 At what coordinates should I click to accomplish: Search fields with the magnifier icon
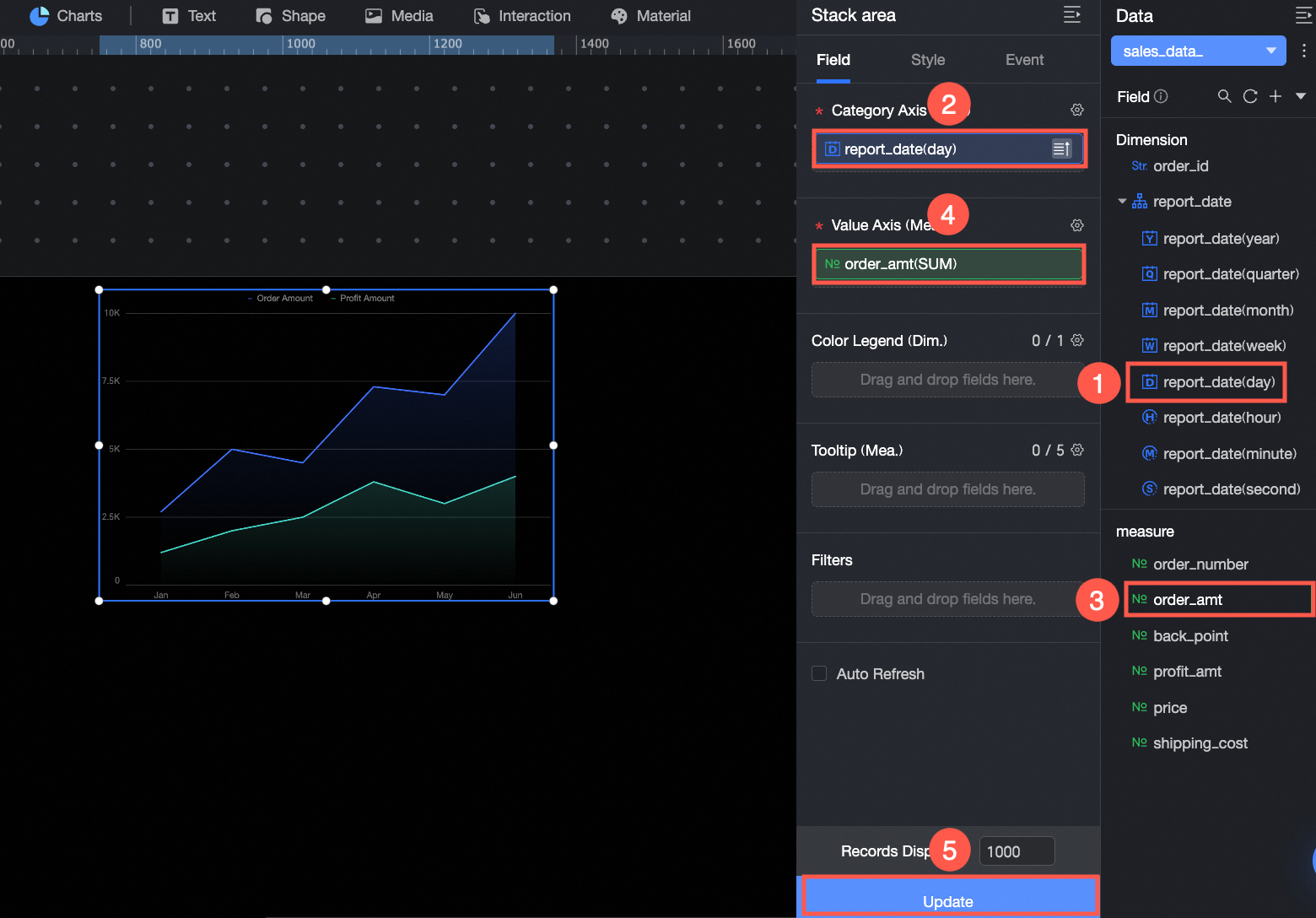tap(1225, 96)
